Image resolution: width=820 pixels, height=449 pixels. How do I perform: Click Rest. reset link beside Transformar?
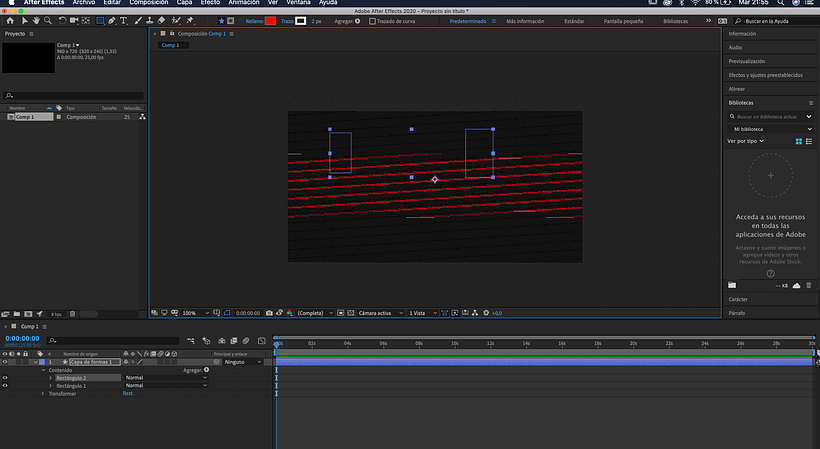coord(128,394)
